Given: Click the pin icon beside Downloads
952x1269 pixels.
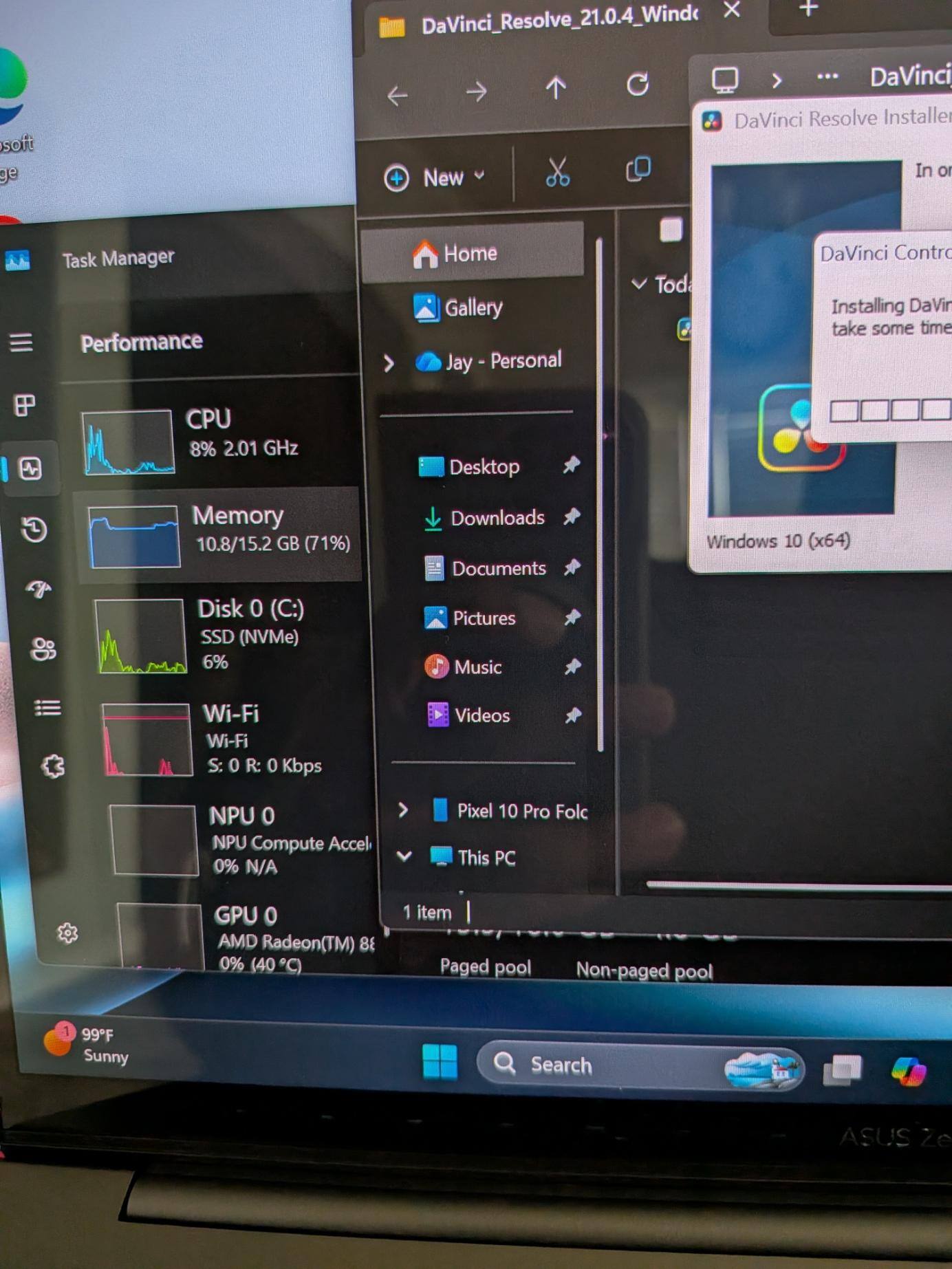Looking at the screenshot, I should pos(572,516).
